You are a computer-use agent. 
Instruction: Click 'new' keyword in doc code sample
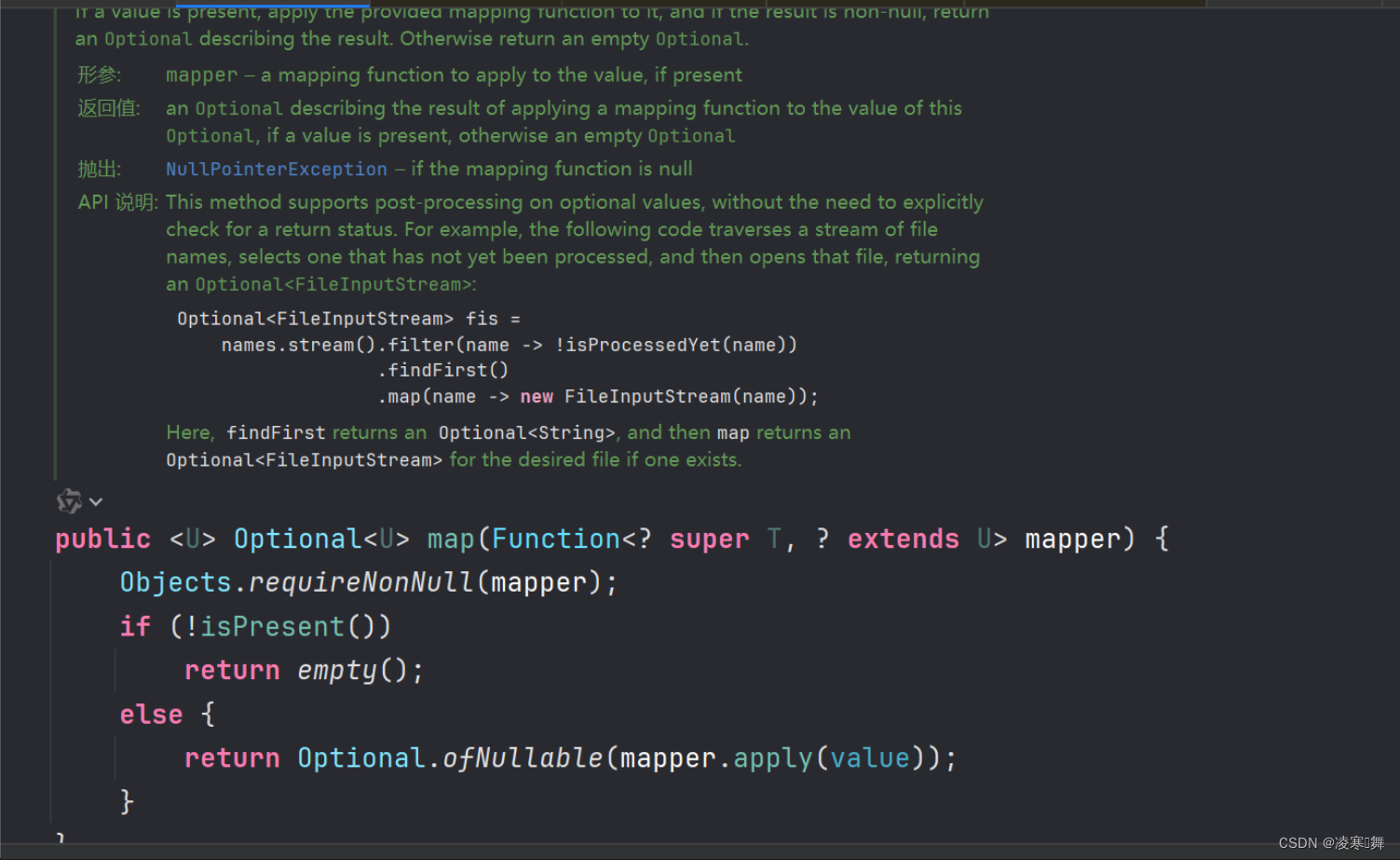coord(537,396)
